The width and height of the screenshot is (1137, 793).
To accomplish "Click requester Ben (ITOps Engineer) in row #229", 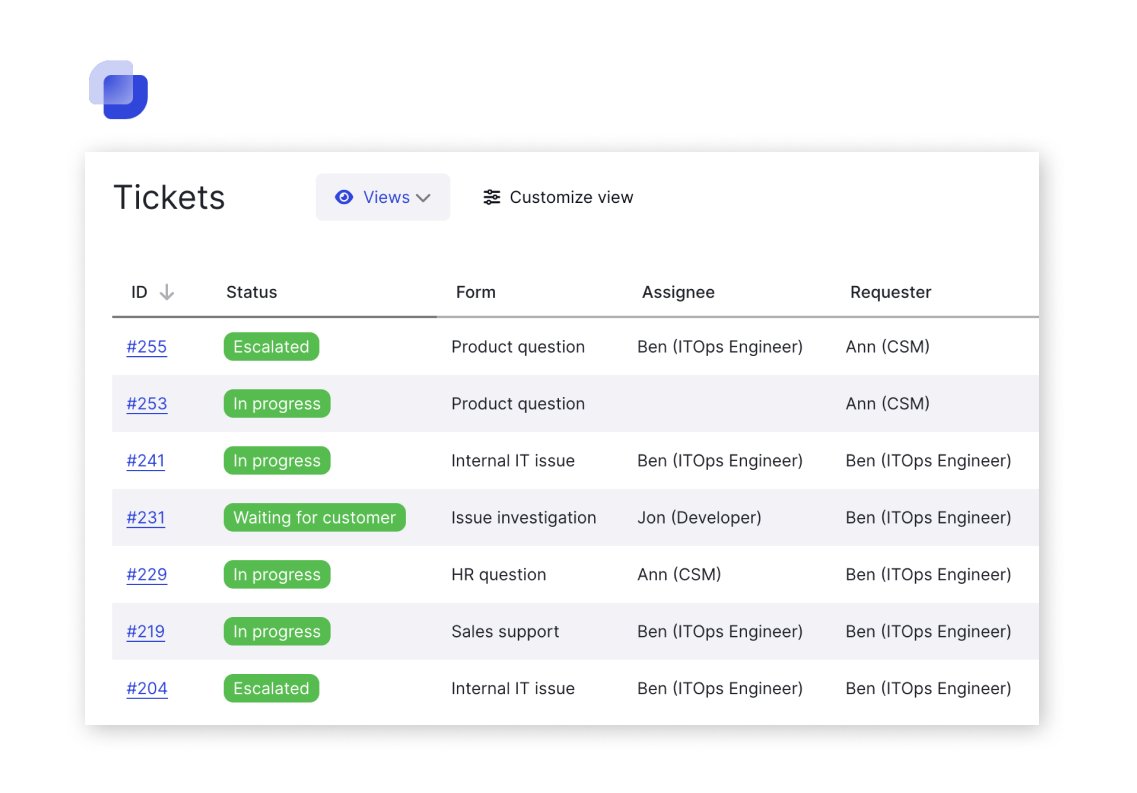I will point(928,575).
